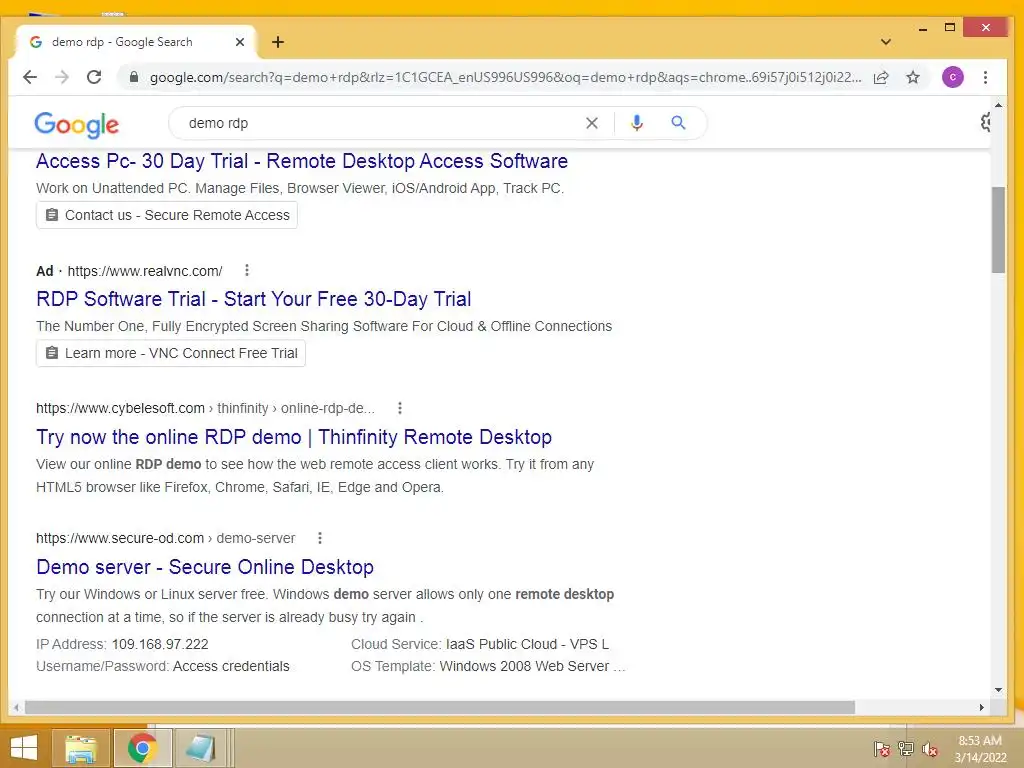Image resolution: width=1024 pixels, height=768 pixels.
Task: Open Windows Start button
Action: coord(24,748)
